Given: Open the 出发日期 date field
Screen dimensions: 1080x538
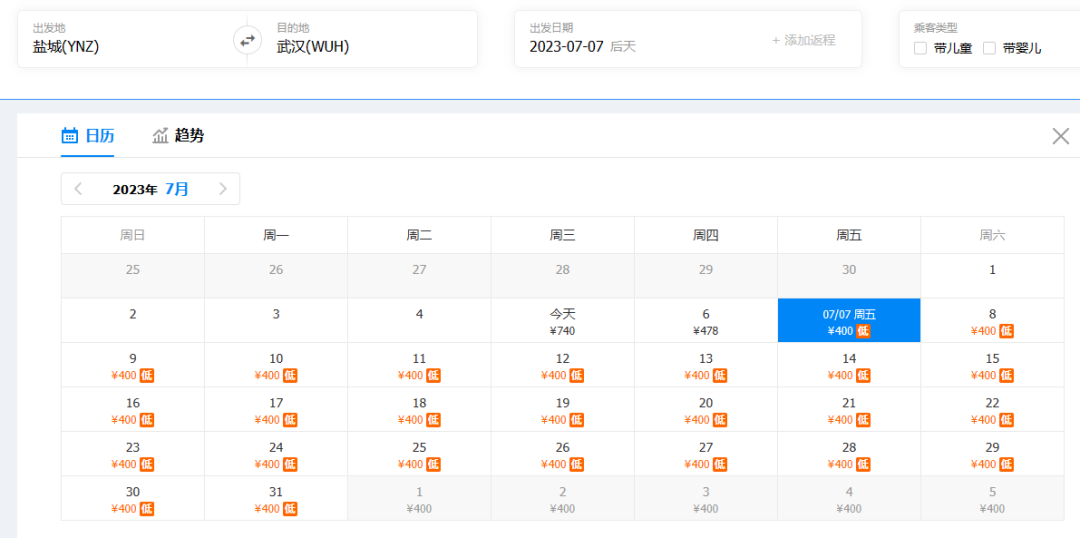Looking at the screenshot, I should 567,46.
